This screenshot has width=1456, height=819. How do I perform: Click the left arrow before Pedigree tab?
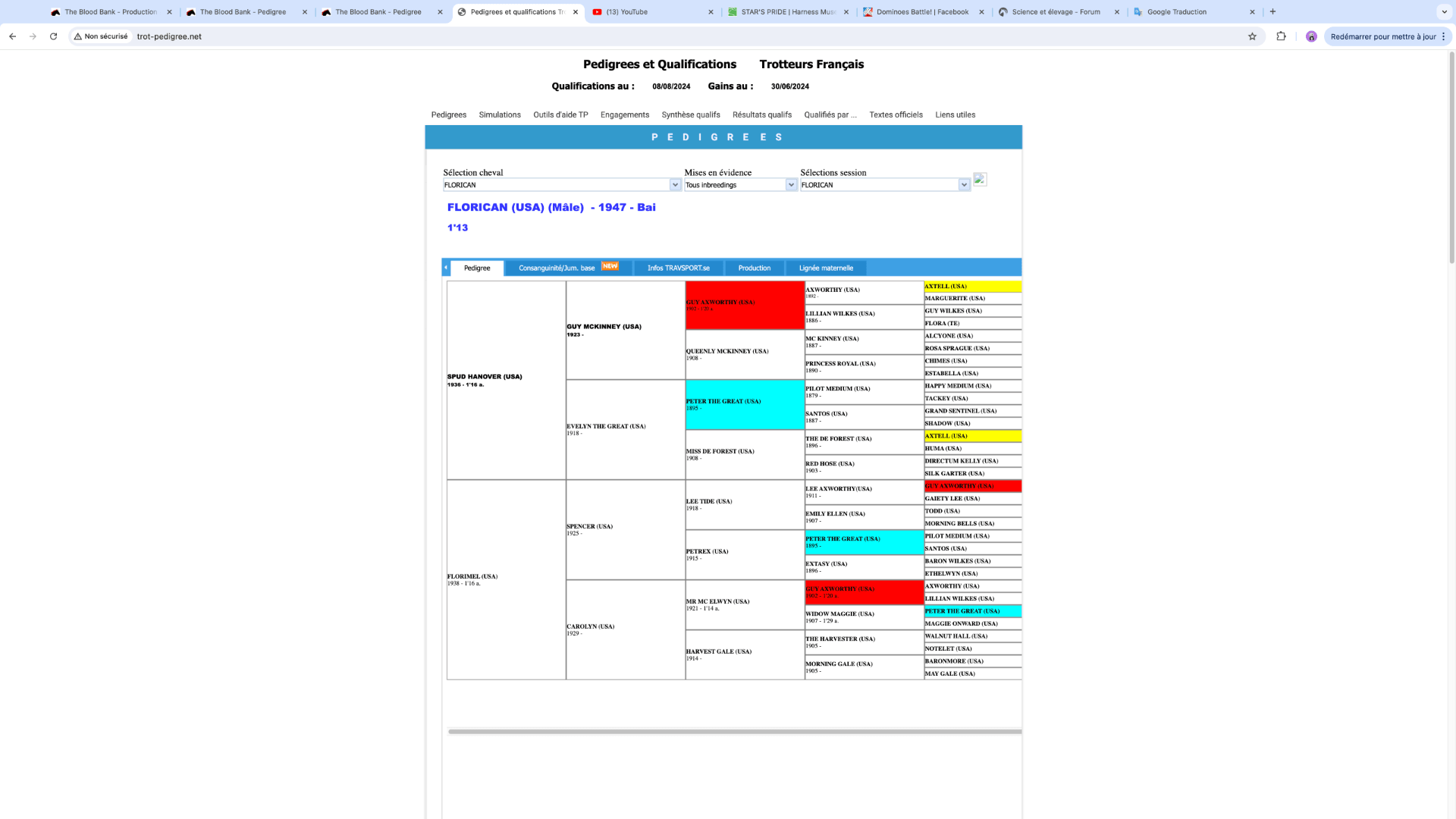(x=446, y=268)
